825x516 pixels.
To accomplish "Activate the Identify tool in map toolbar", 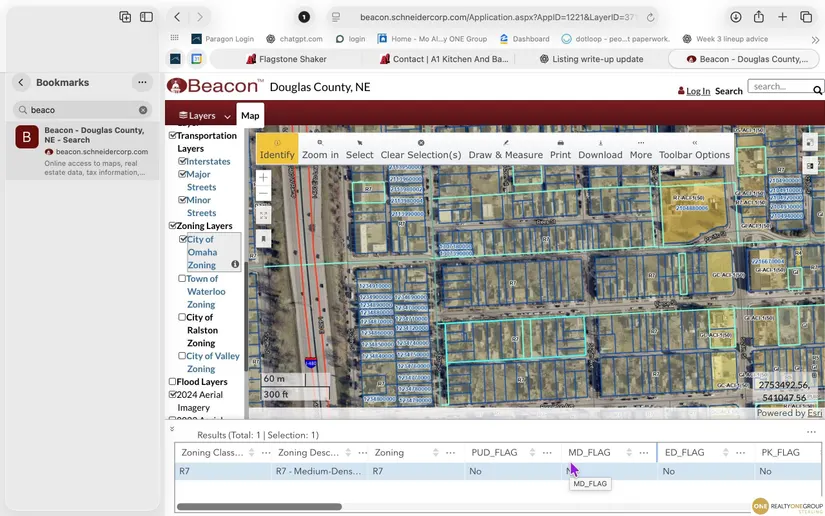I will [x=277, y=150].
